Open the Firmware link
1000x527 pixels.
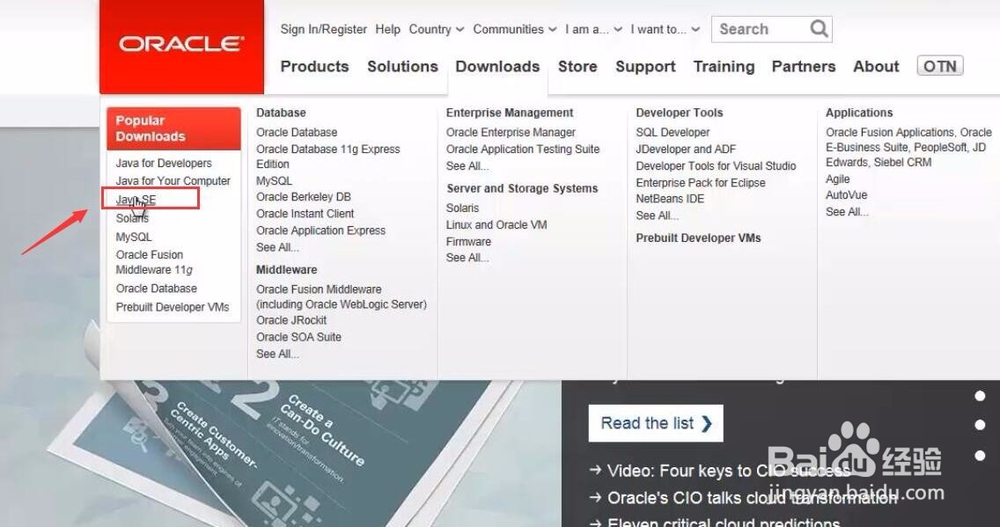click(x=468, y=242)
